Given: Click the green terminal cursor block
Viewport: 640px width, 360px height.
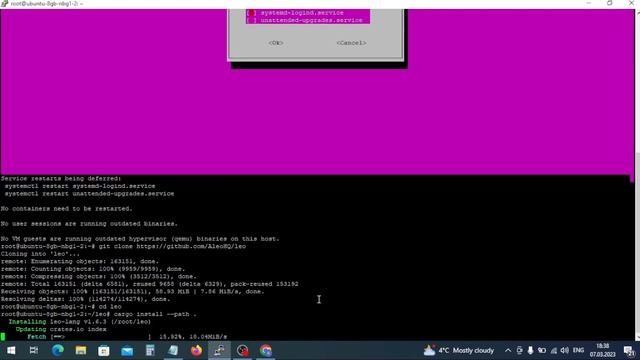Looking at the screenshot, I should pos(3,337).
